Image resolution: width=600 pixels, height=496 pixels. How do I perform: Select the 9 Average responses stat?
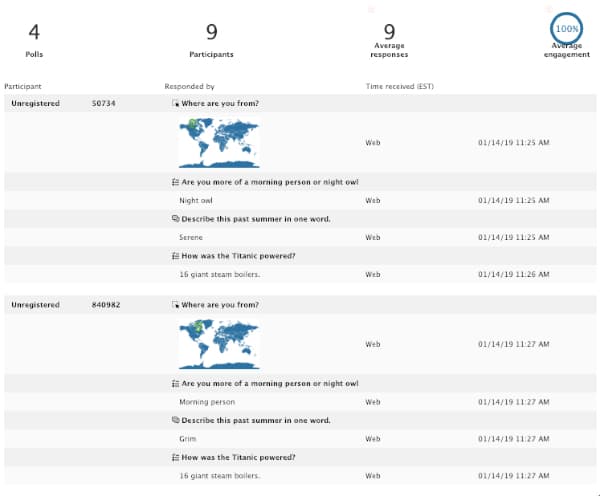[x=389, y=40]
